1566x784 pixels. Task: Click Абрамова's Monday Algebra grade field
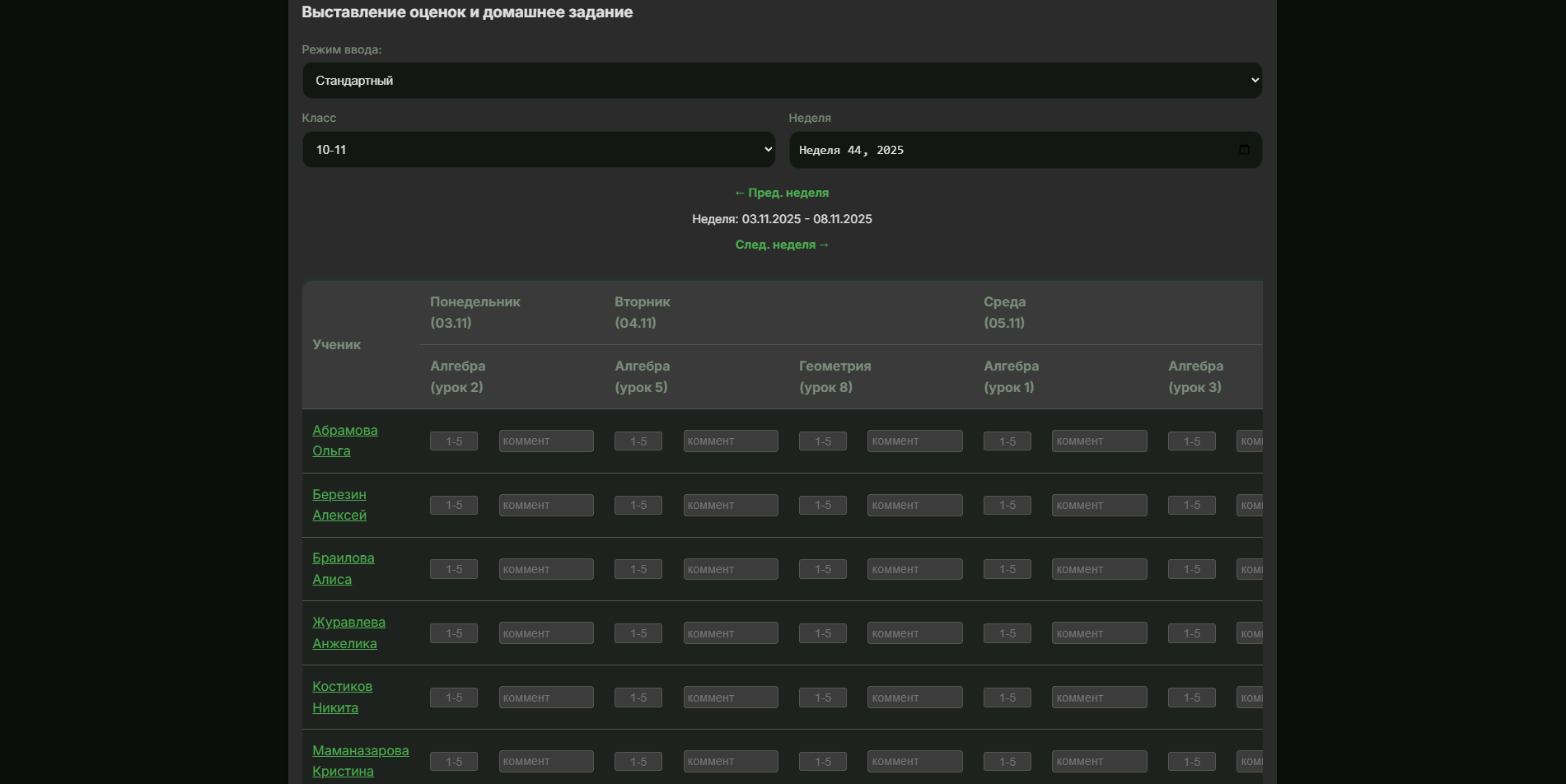(454, 441)
